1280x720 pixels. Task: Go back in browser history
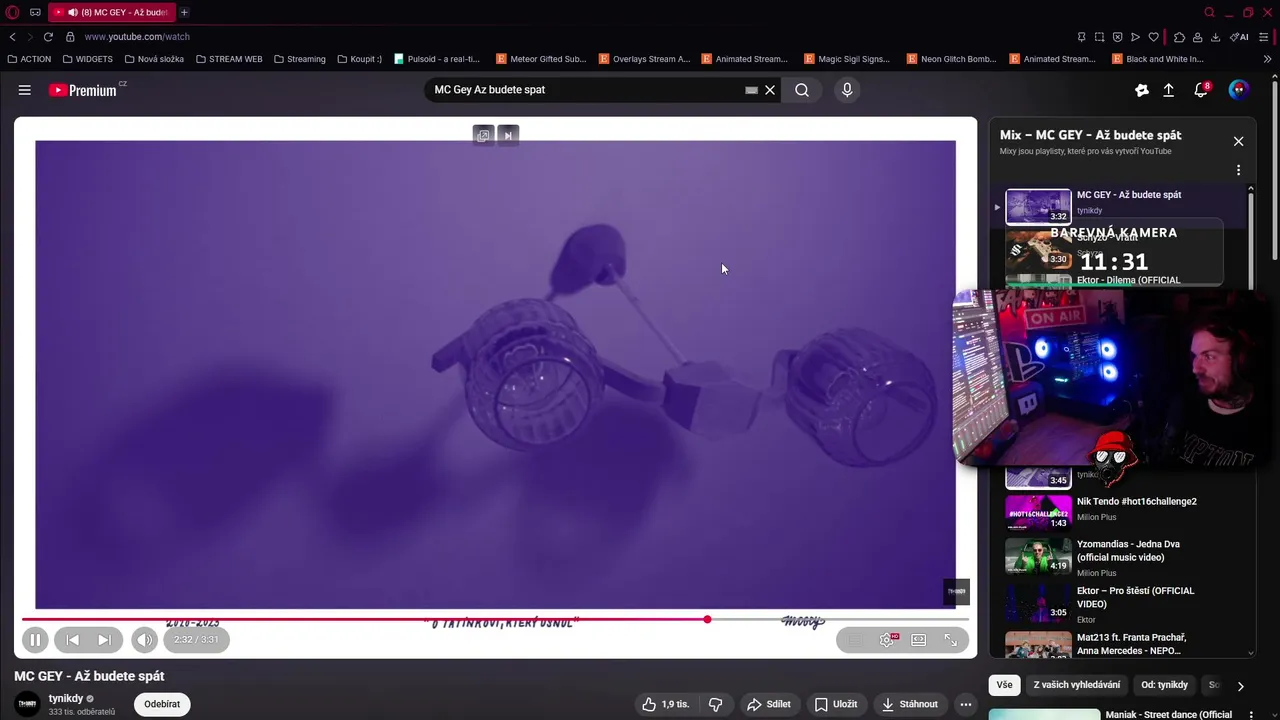pyautogui.click(x=12, y=37)
